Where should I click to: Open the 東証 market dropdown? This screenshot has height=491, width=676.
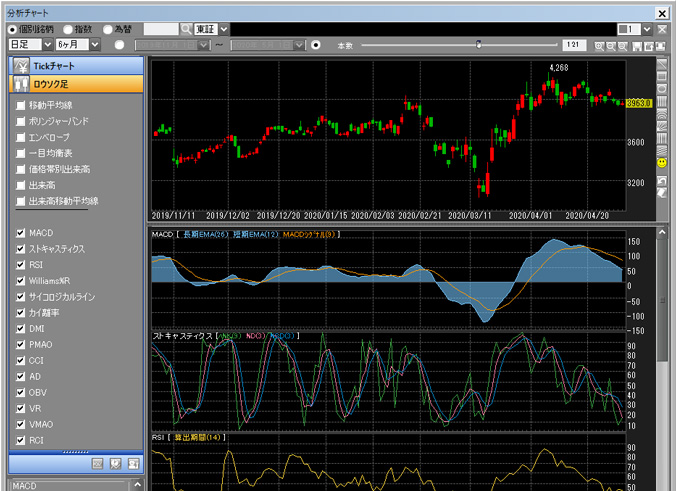(x=224, y=29)
